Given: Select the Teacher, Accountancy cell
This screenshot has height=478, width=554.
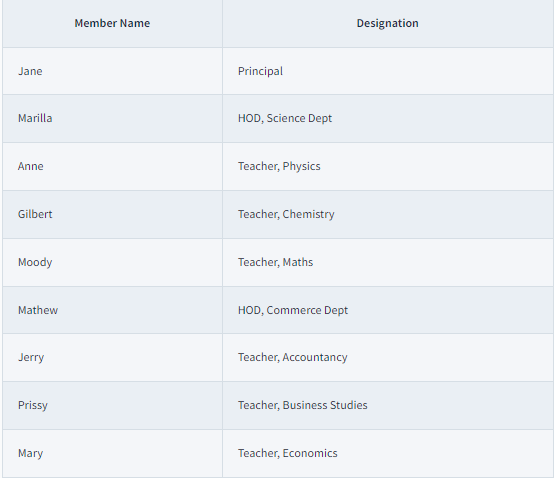Looking at the screenshot, I should tap(388, 358).
